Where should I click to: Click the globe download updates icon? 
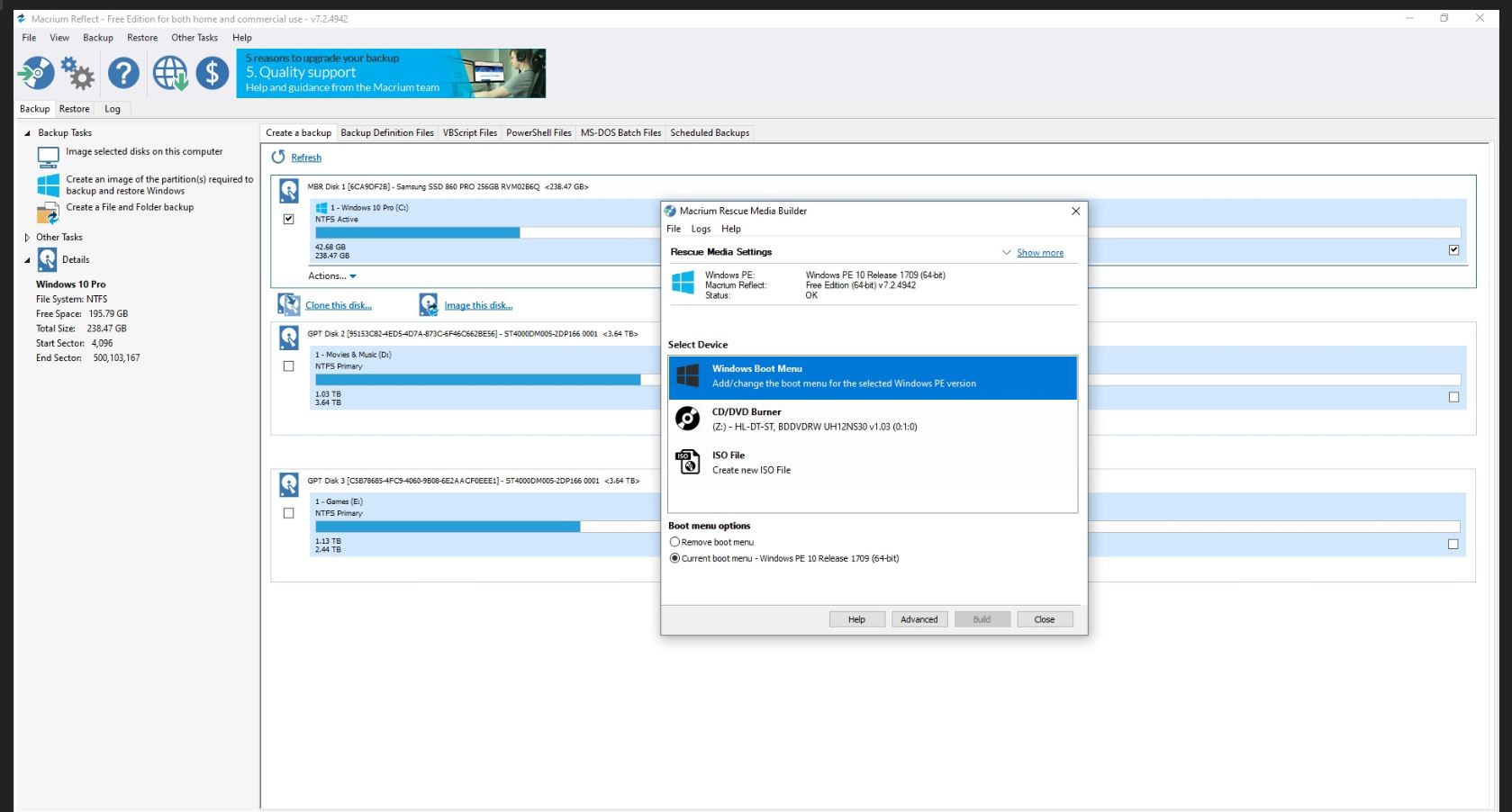click(169, 73)
